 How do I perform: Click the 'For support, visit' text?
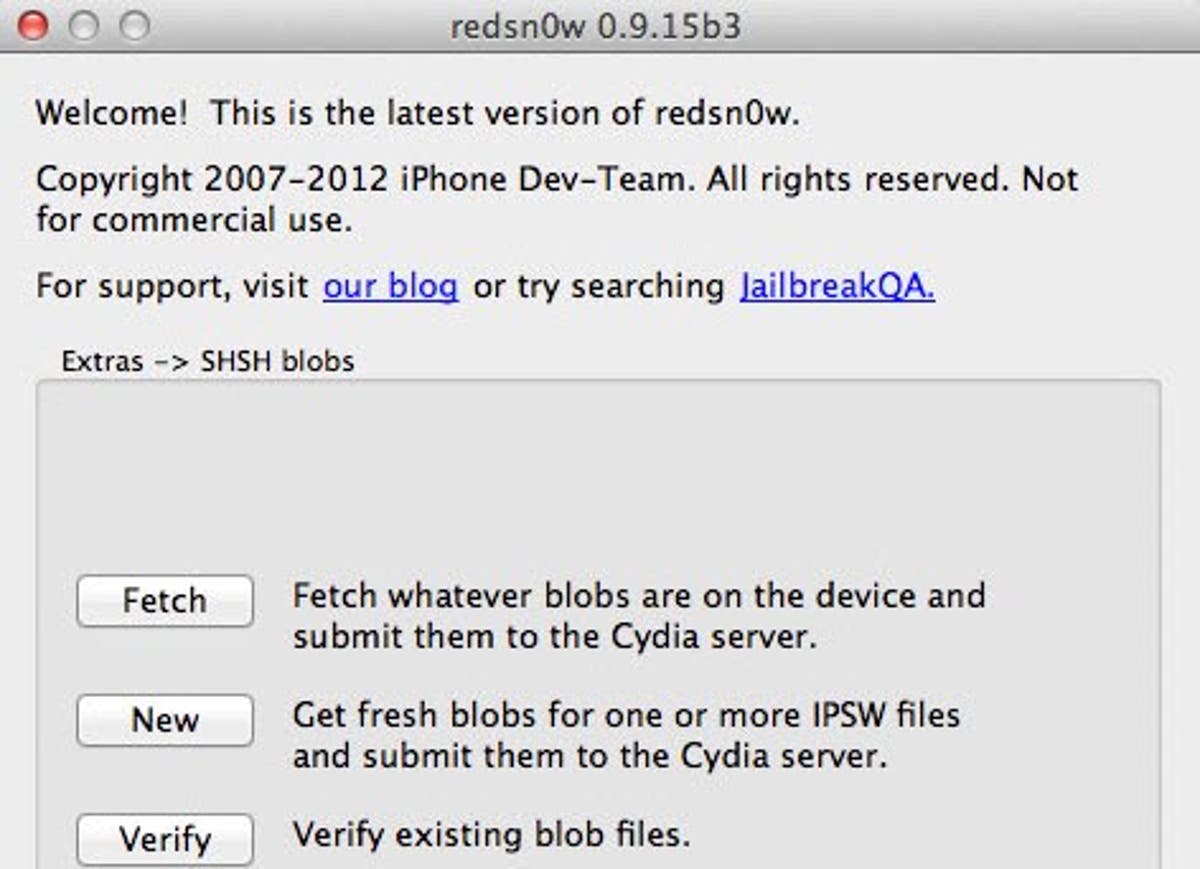(173, 287)
